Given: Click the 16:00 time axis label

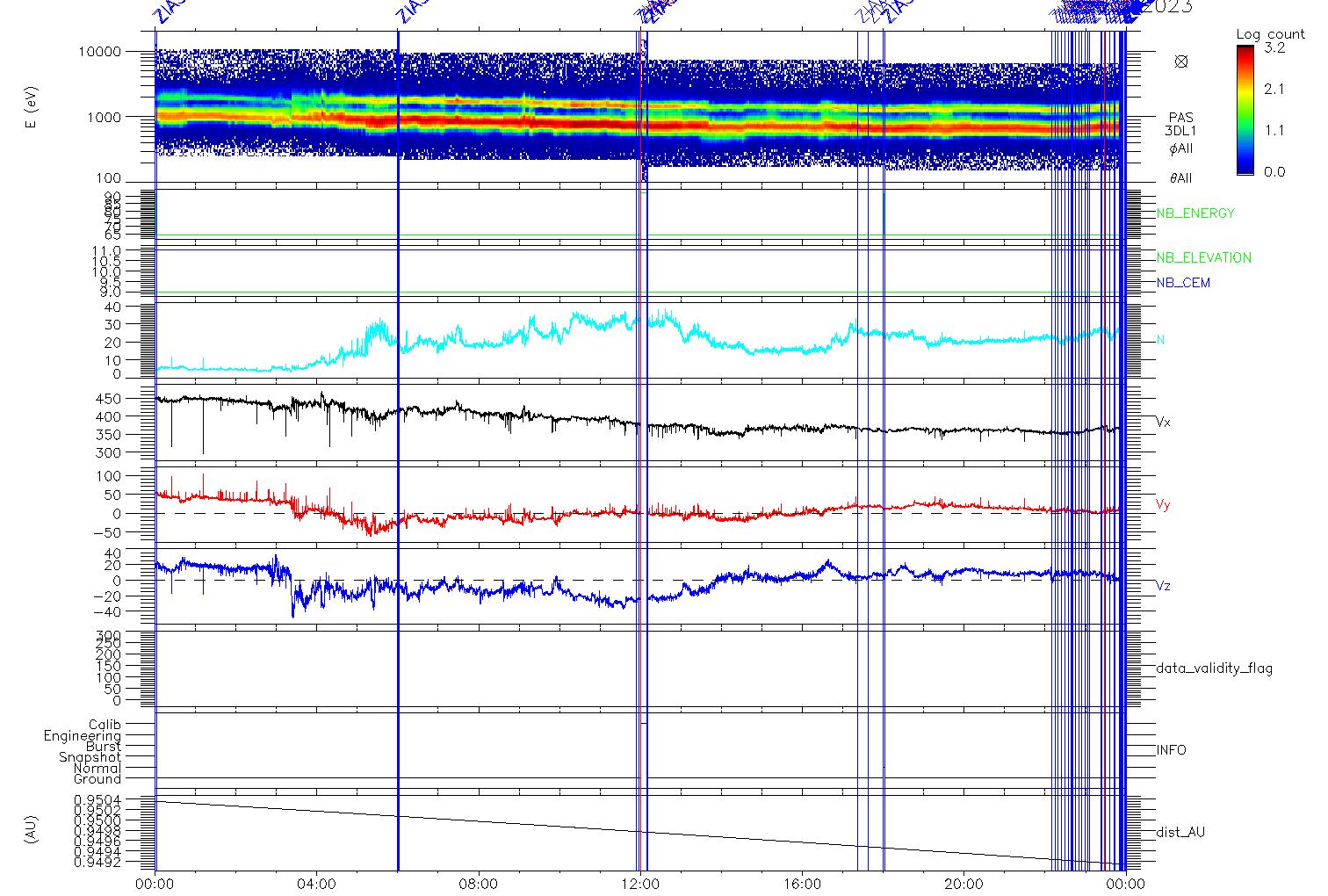Looking at the screenshot, I should [802, 884].
